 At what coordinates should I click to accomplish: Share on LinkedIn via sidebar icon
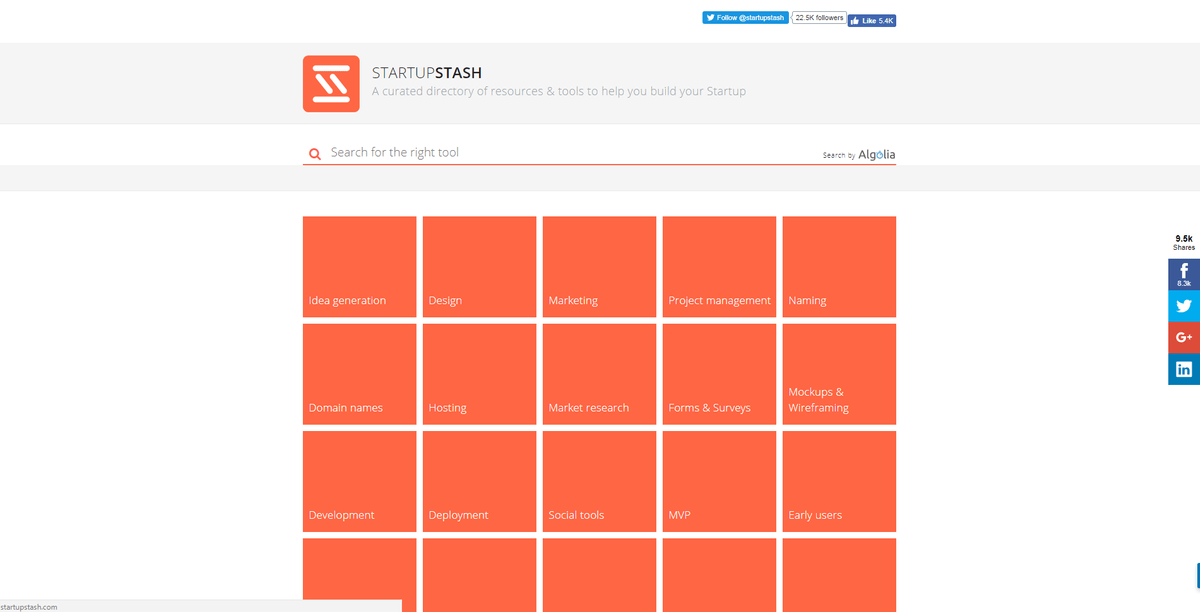(x=1184, y=369)
